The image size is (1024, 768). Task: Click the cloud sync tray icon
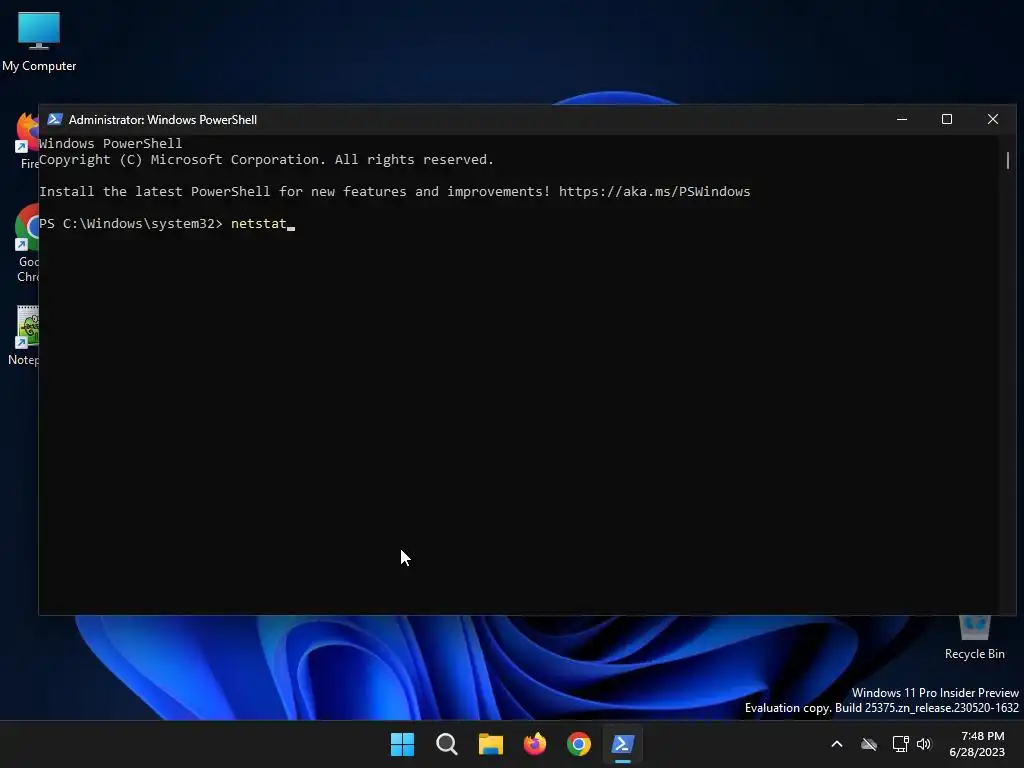pyautogui.click(x=869, y=744)
